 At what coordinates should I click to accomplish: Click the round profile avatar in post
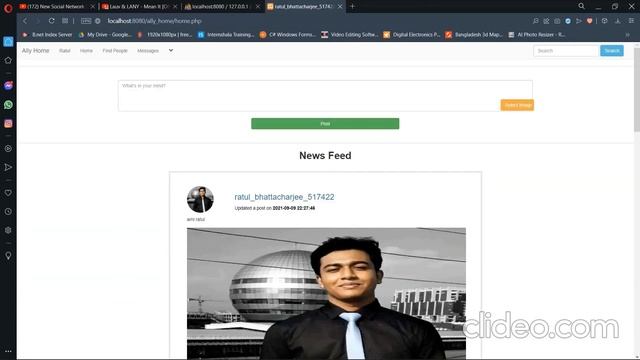200,199
